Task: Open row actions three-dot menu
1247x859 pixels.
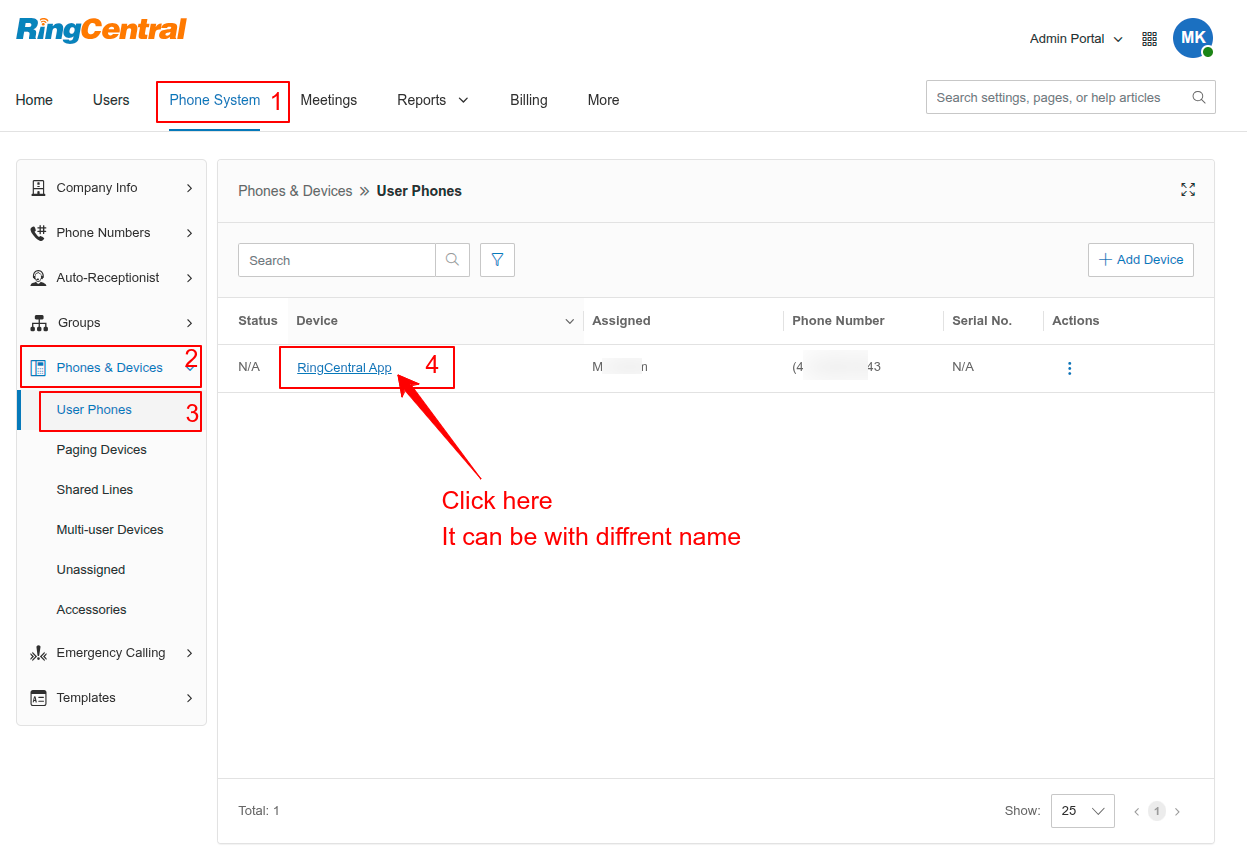Action: click(x=1069, y=368)
